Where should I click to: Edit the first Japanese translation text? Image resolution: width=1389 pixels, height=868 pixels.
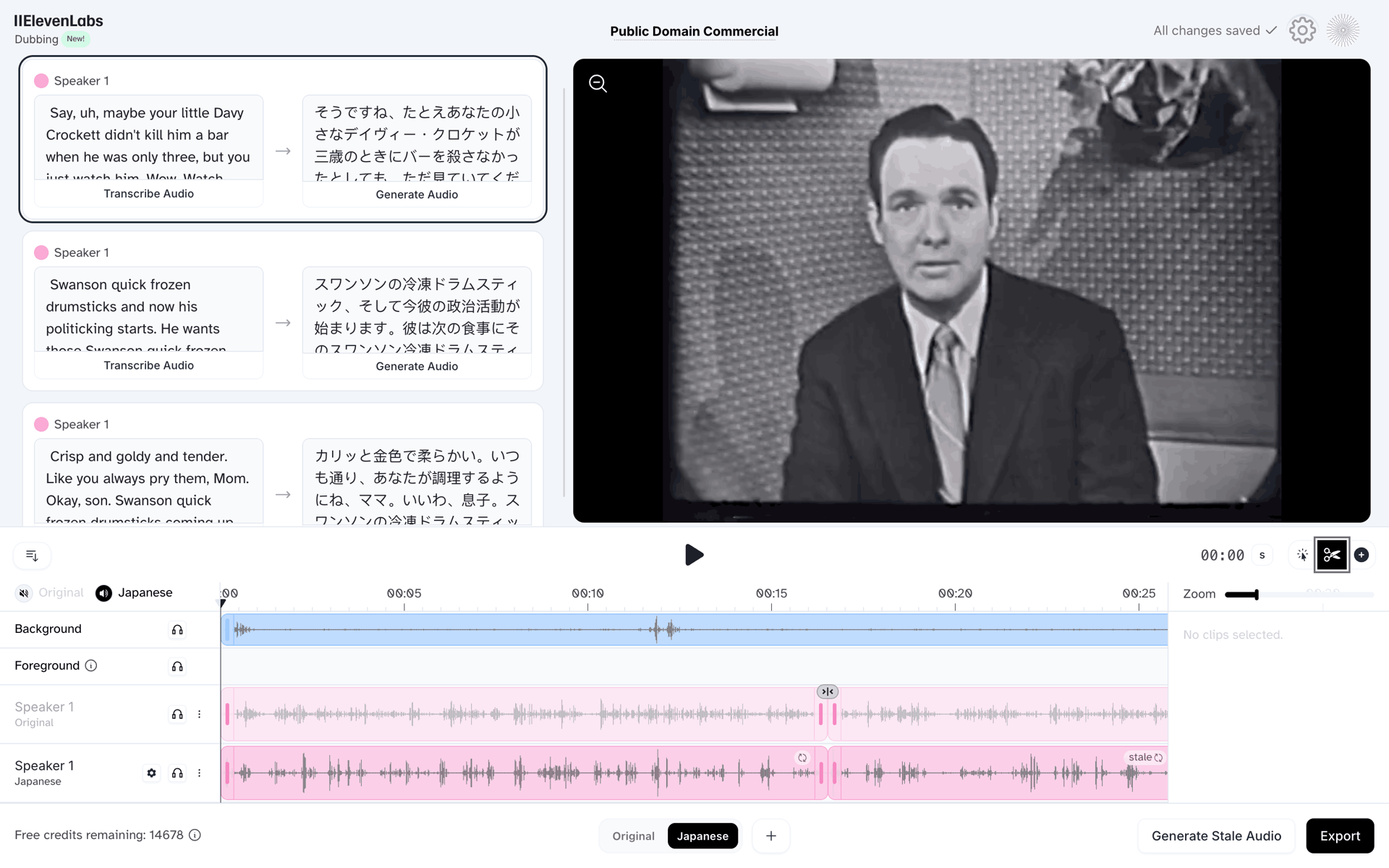pos(417,139)
